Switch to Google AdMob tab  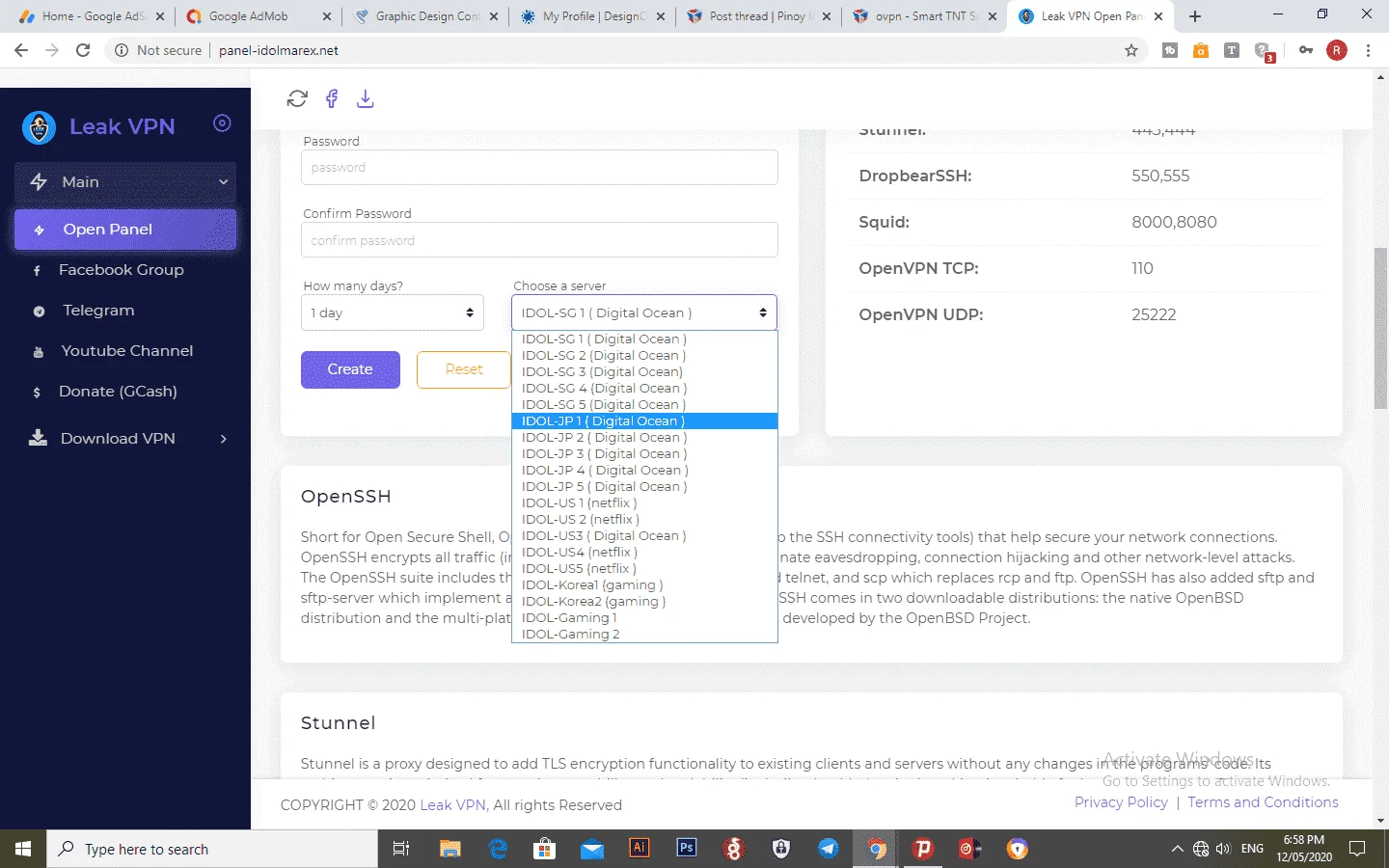(259, 16)
